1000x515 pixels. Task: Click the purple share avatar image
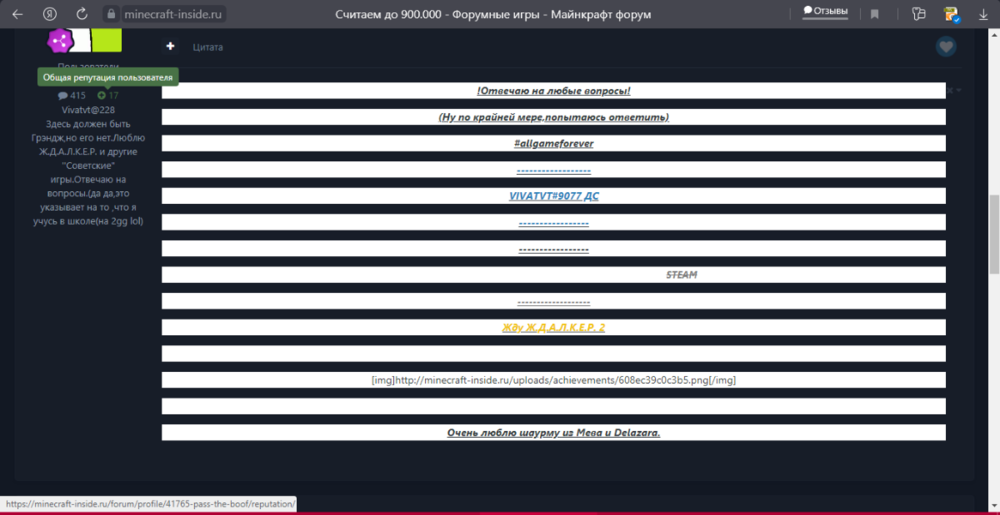[x=61, y=41]
